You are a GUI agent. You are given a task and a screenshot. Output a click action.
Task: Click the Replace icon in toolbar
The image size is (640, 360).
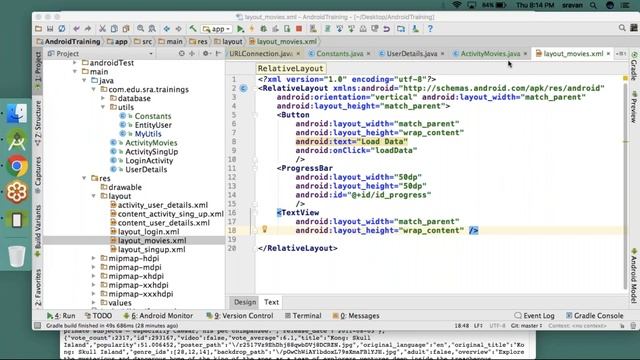coord(152,29)
